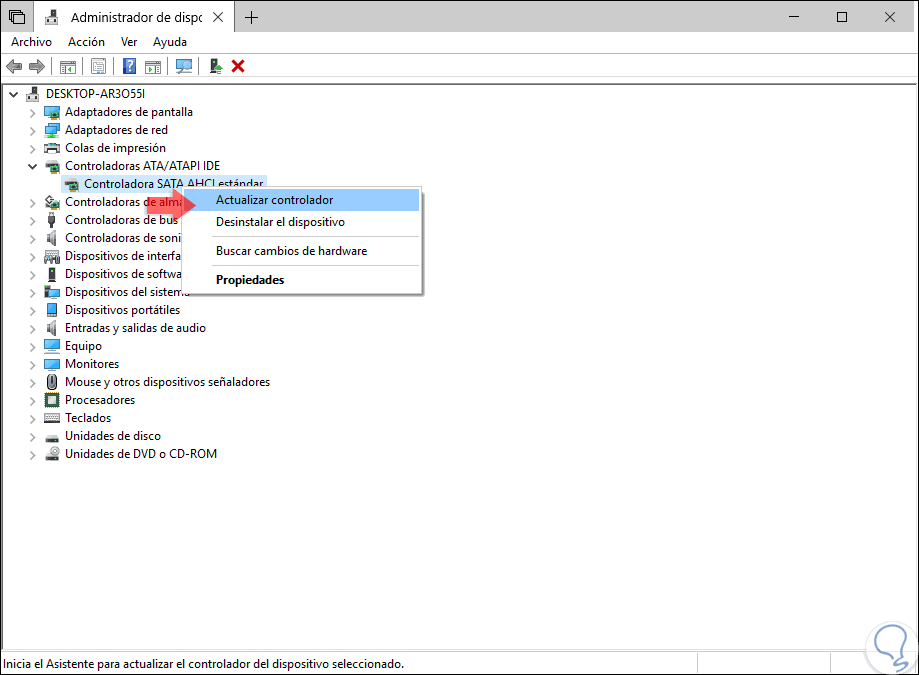Expand the Teclados node
The width and height of the screenshot is (919, 675).
point(32,418)
